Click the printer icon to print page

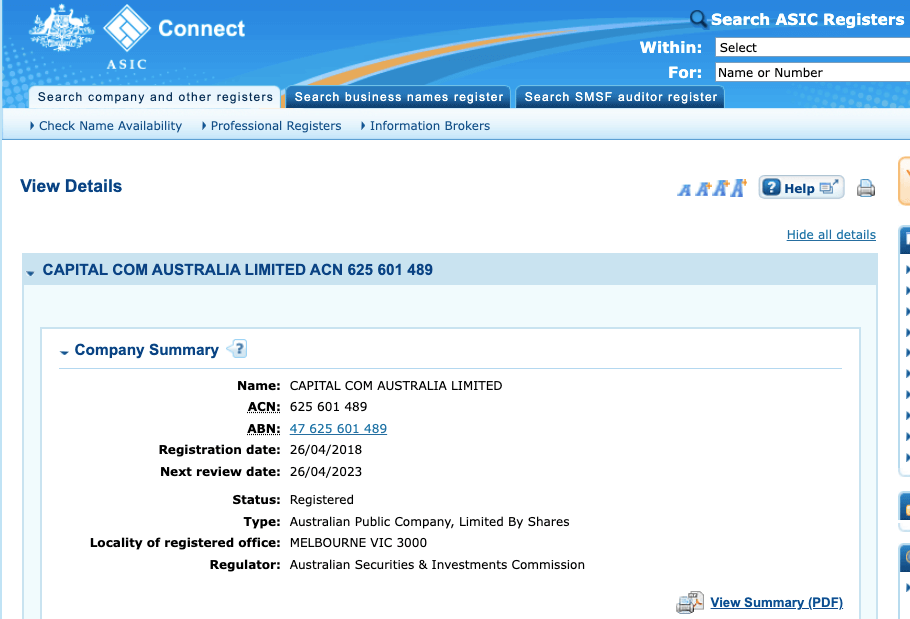click(866, 188)
